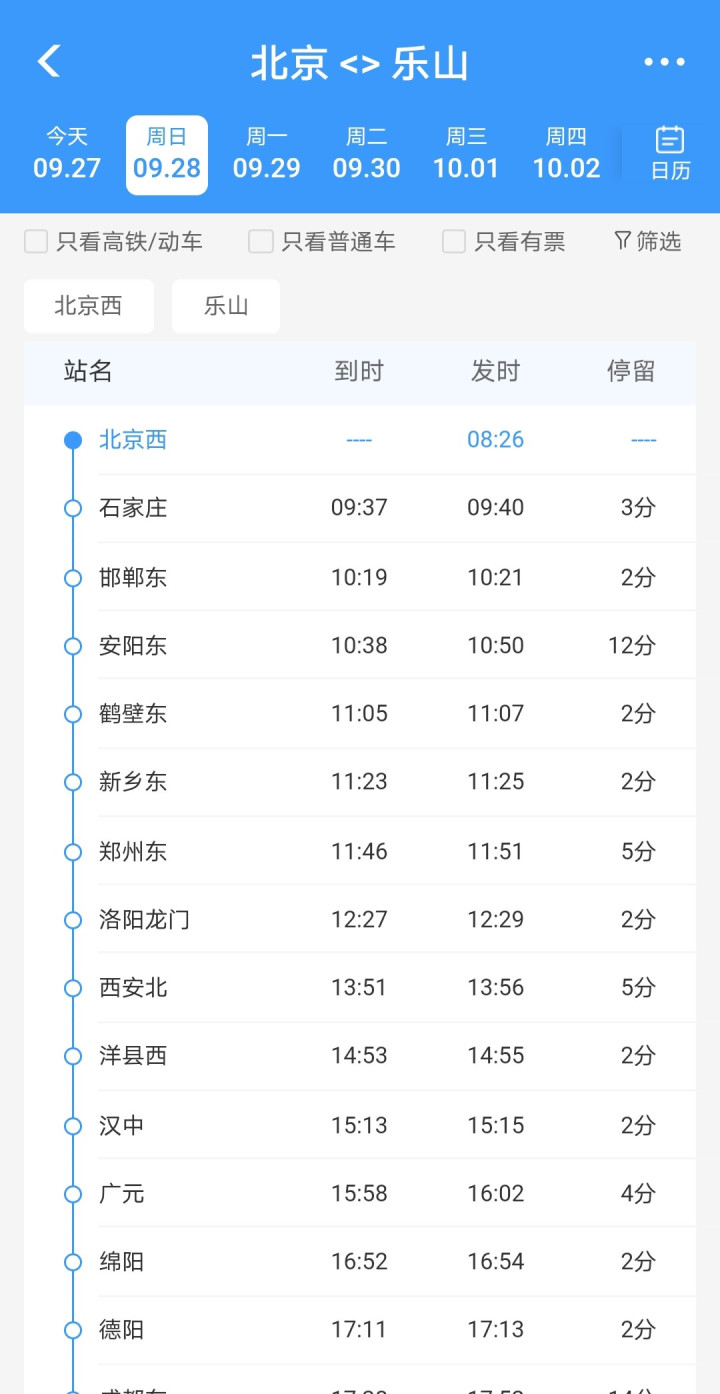Select 周四 10.02 date tab
Screen dimensions: 720x1394
pos(566,153)
